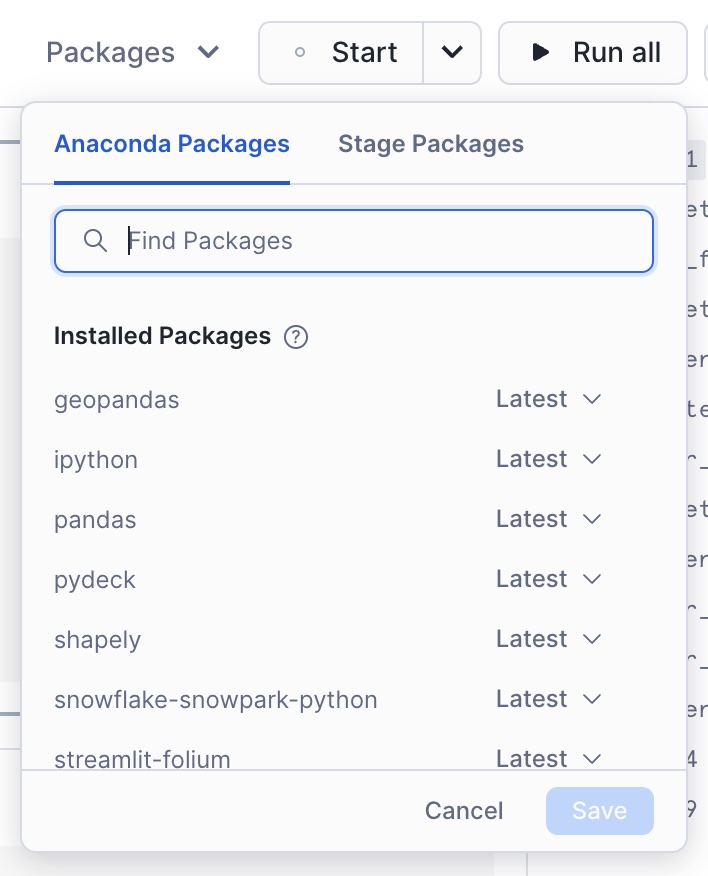Click the play icon on Run all

[540, 52]
